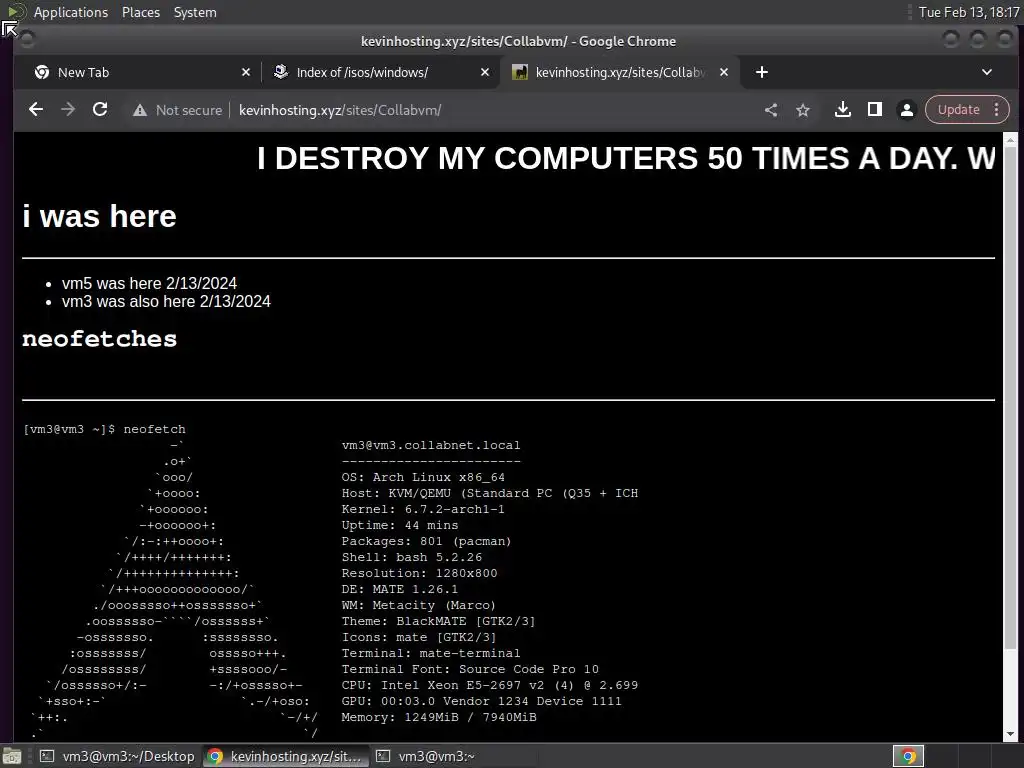
Task: Click the Chrome icon in bottom-right panel
Action: [x=908, y=756]
